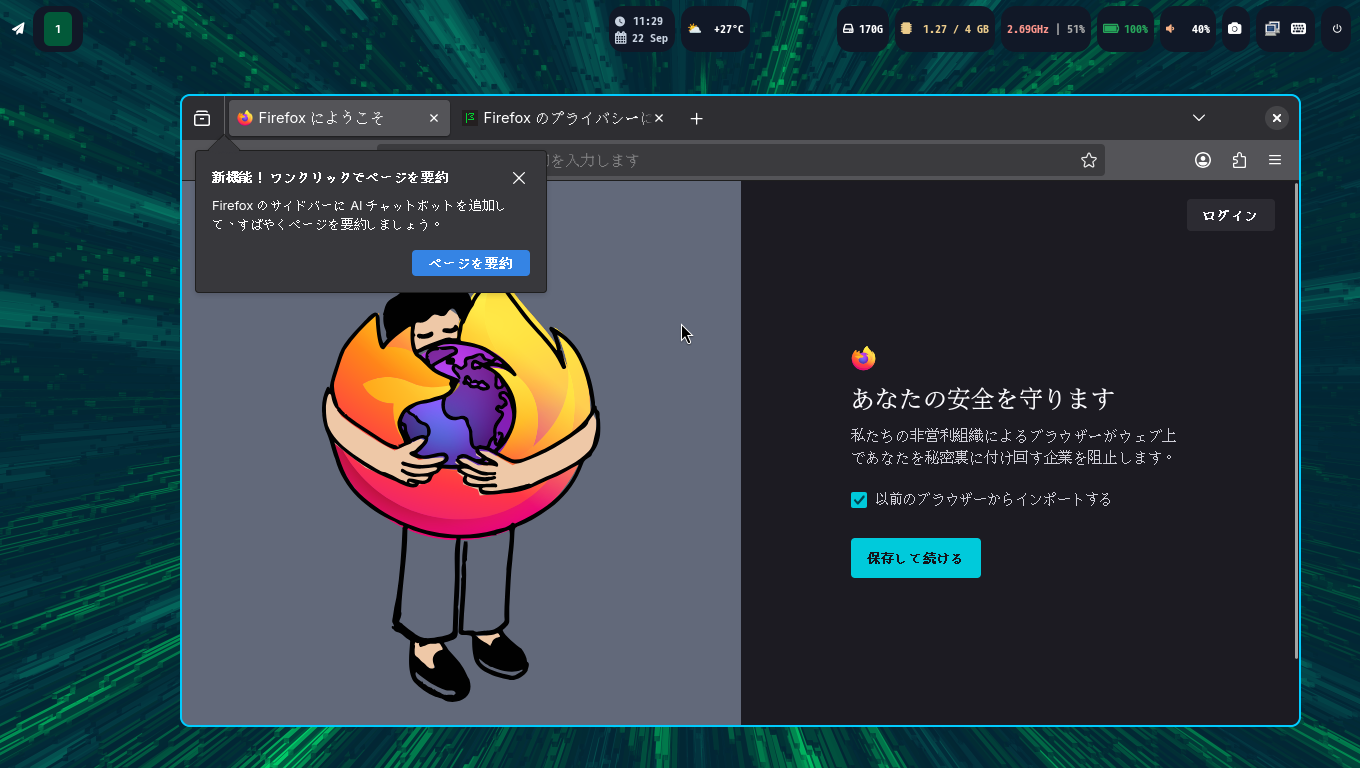Take a screenshot with the camera icon
The image size is (1360, 768).
click(x=1235, y=29)
